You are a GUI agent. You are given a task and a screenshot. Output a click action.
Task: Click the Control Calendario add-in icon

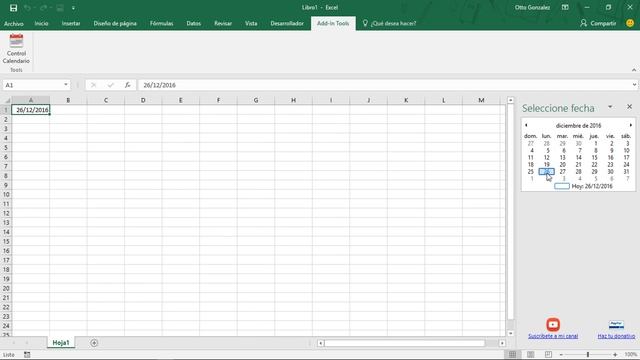coord(16,49)
